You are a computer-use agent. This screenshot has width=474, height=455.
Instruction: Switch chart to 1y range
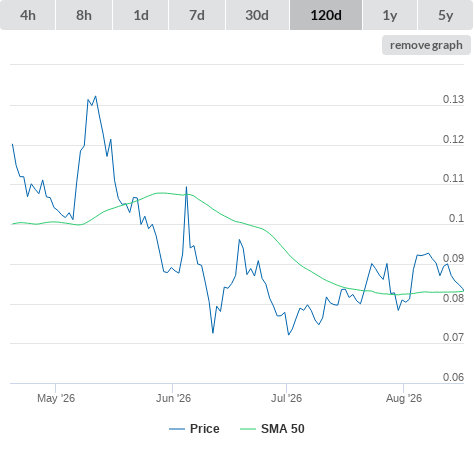point(390,15)
